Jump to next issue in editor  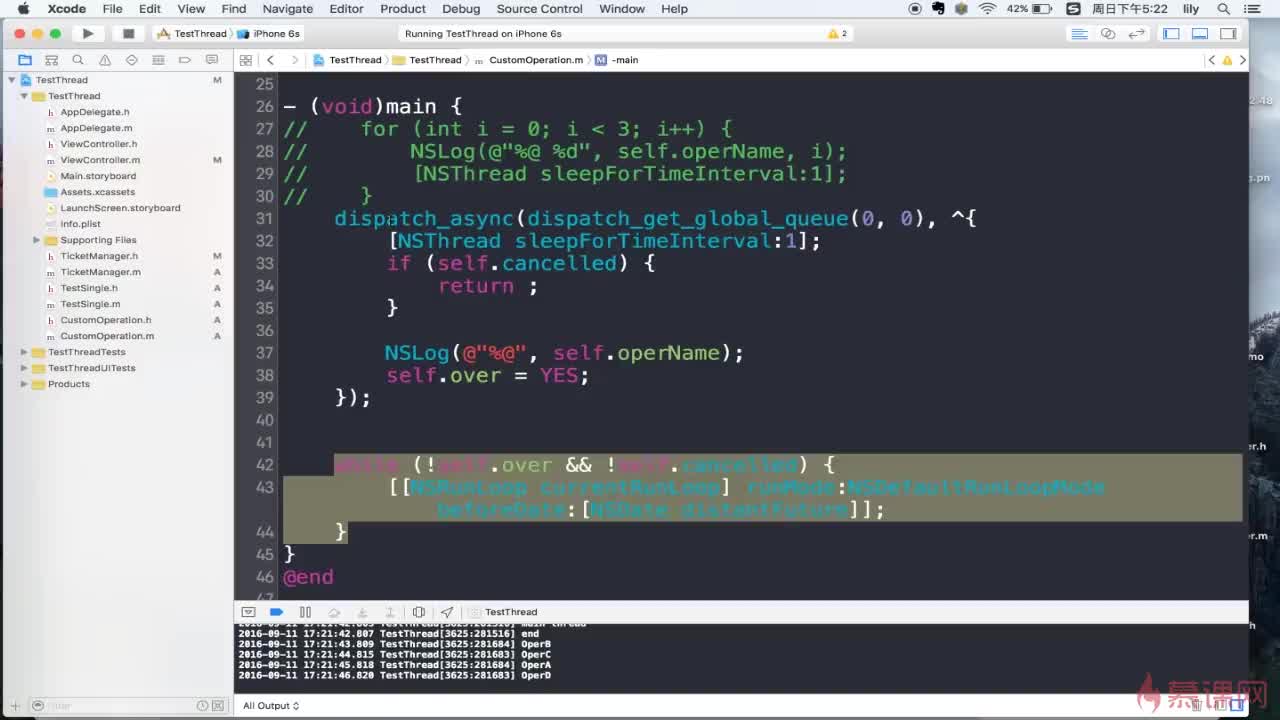[1243, 60]
